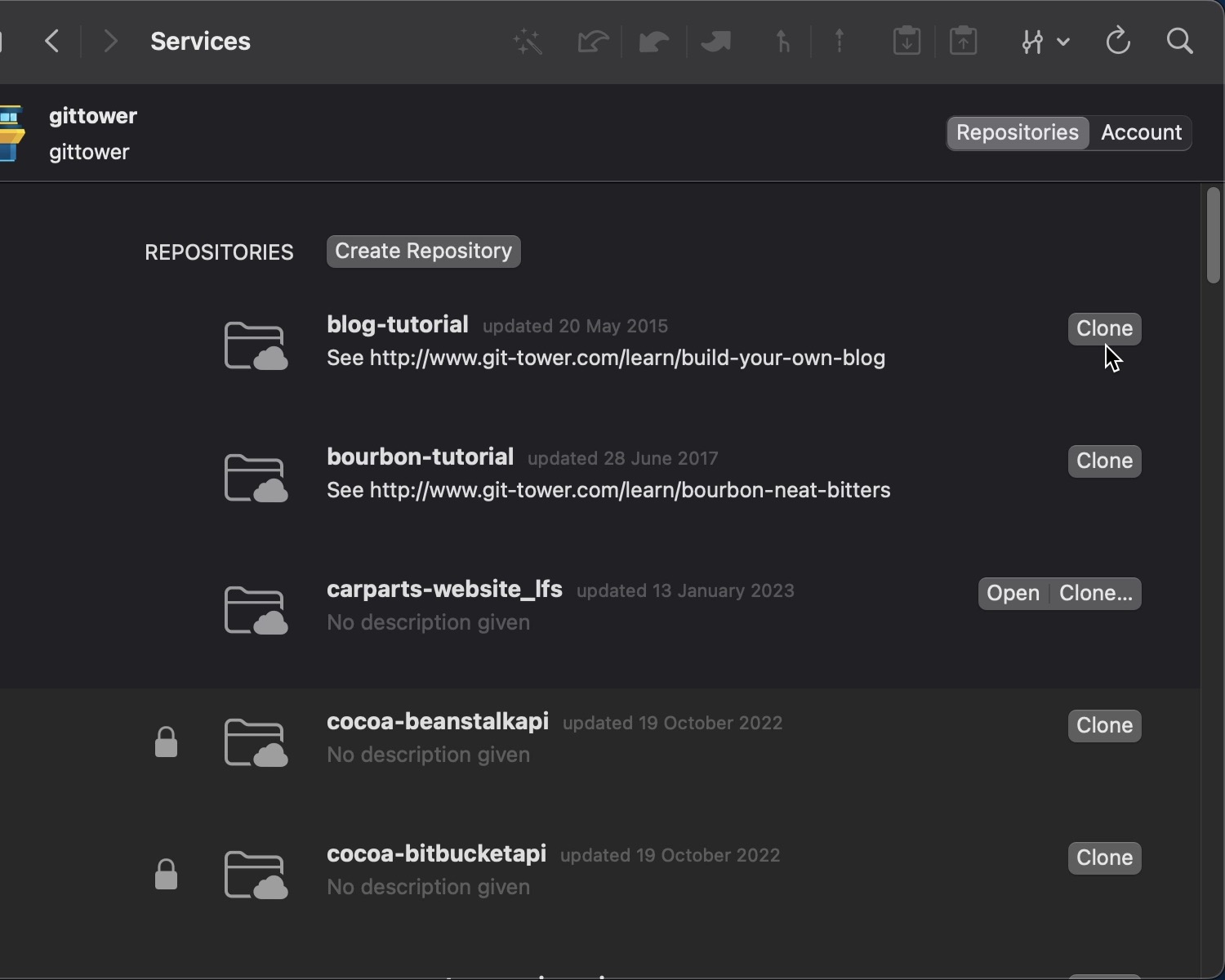Click the blog-tutorial cloud folder icon

pos(256,345)
